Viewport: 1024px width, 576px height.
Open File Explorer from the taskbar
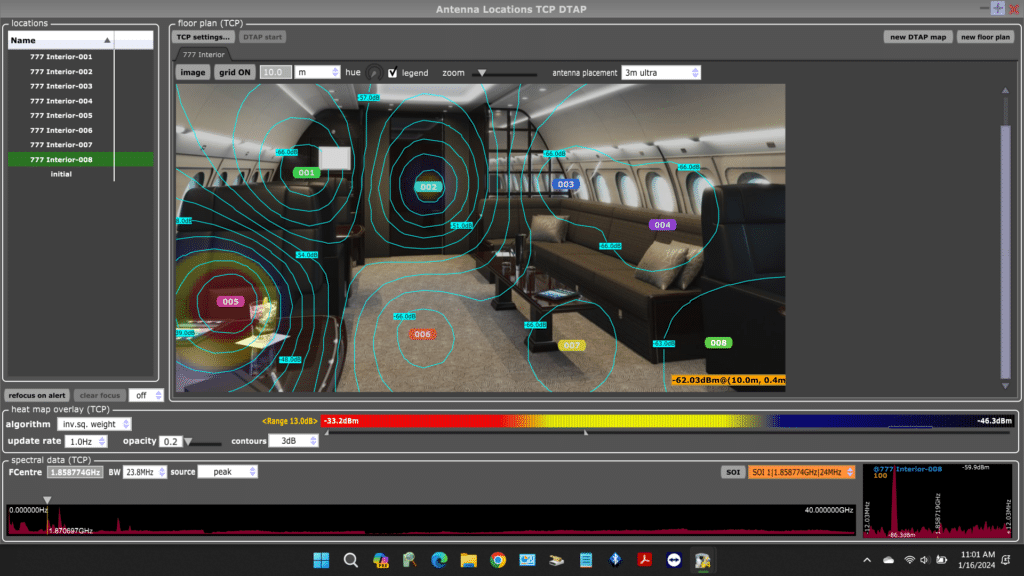(x=468, y=560)
